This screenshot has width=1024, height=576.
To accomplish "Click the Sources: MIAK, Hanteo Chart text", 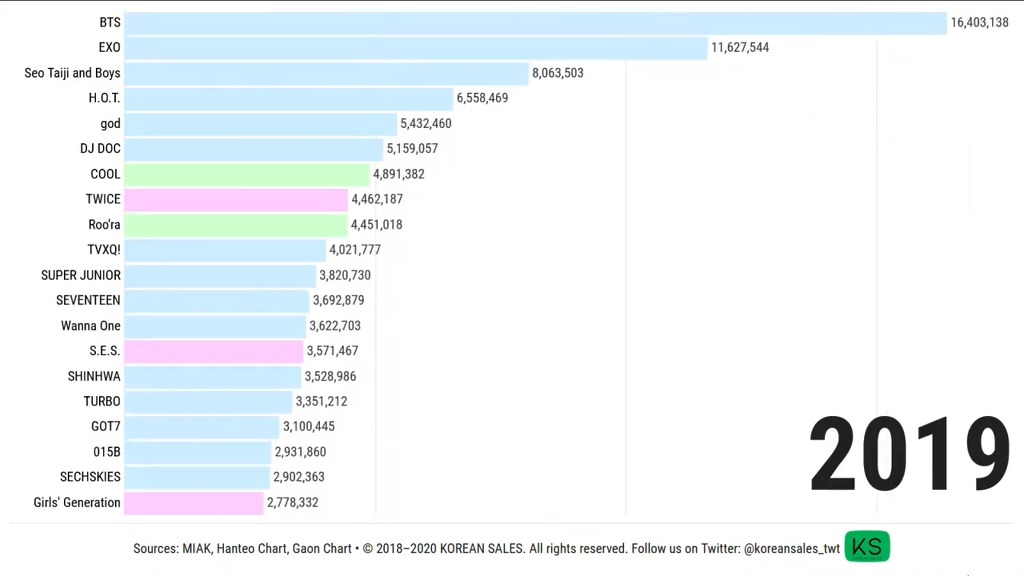I will click(211, 549).
